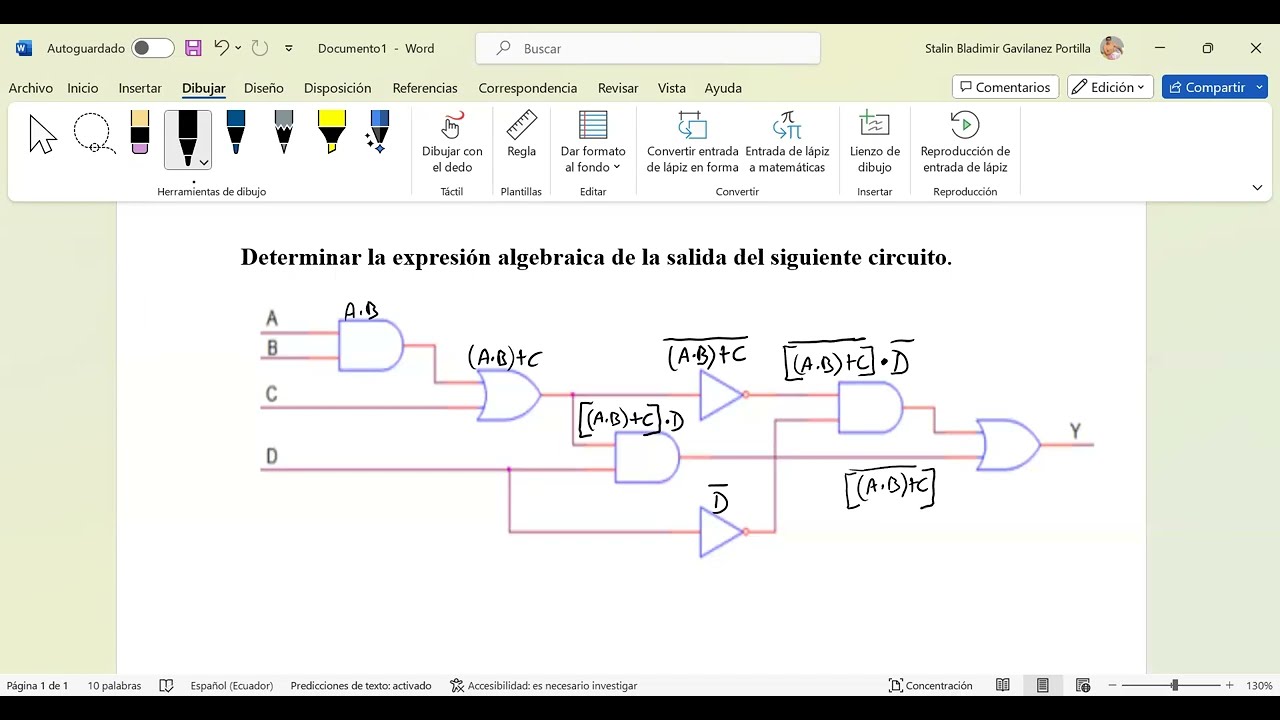The height and width of the screenshot is (720, 1280).
Task: Change language Español (Ecuador)
Action: coord(231,686)
